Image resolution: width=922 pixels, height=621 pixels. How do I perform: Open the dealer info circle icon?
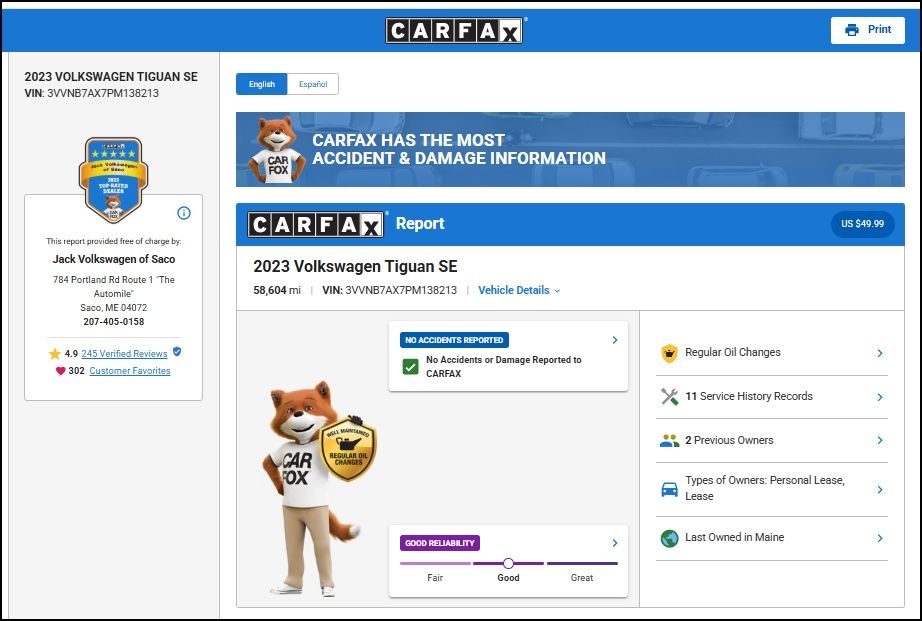pyautogui.click(x=184, y=213)
